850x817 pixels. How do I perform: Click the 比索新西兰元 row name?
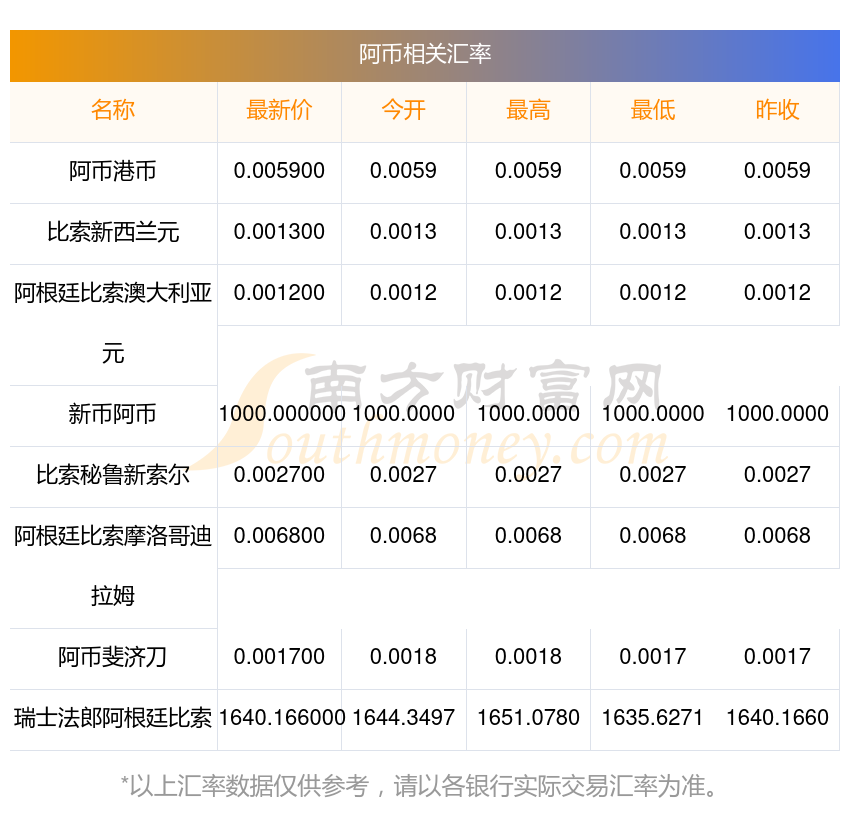click(113, 232)
